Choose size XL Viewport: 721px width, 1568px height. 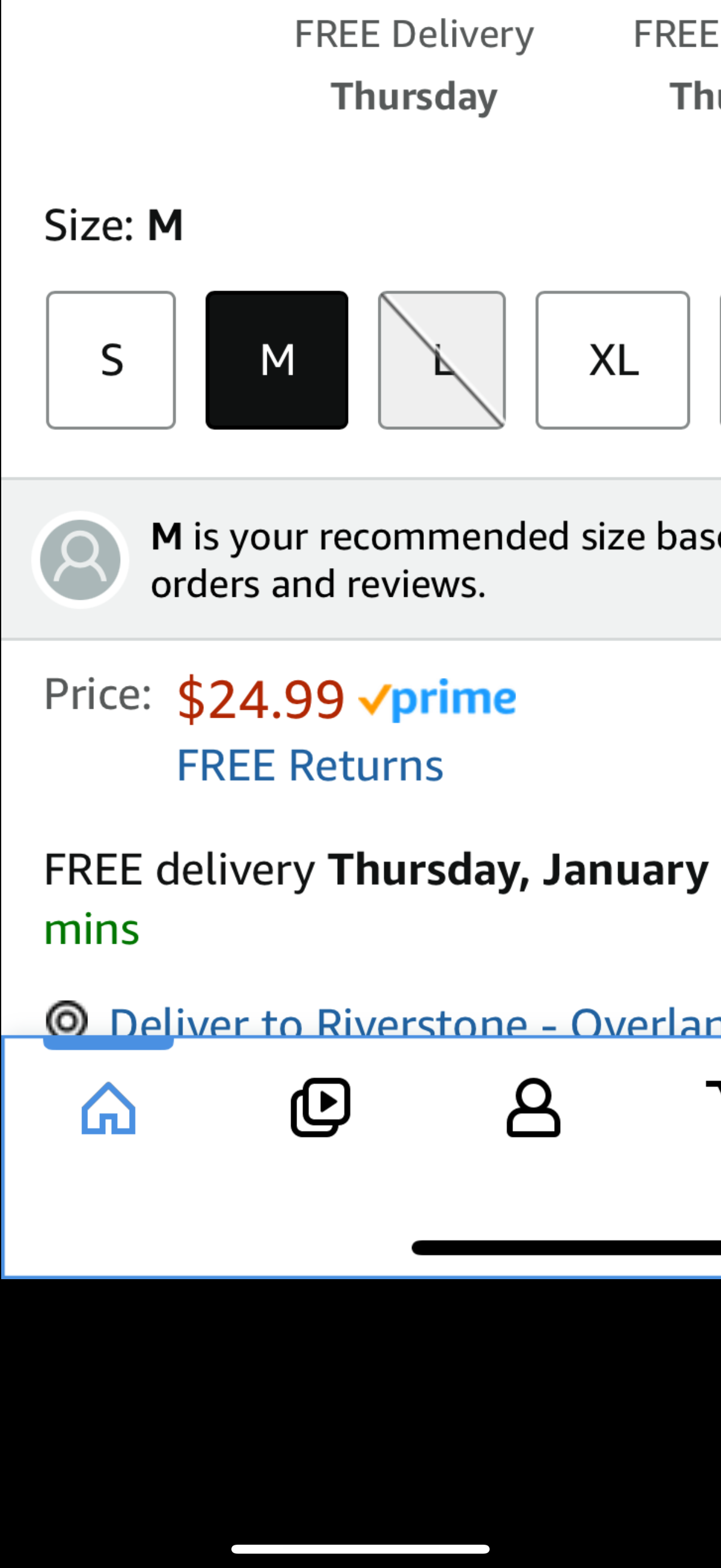[613, 361]
